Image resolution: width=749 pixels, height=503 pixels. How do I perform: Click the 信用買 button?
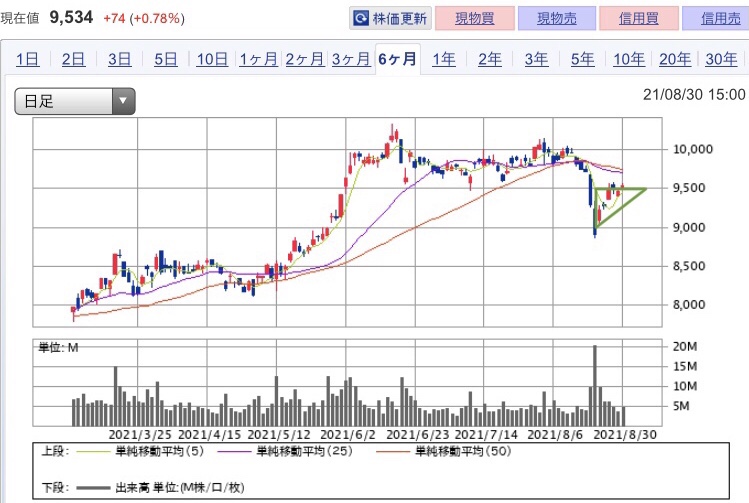click(x=639, y=19)
